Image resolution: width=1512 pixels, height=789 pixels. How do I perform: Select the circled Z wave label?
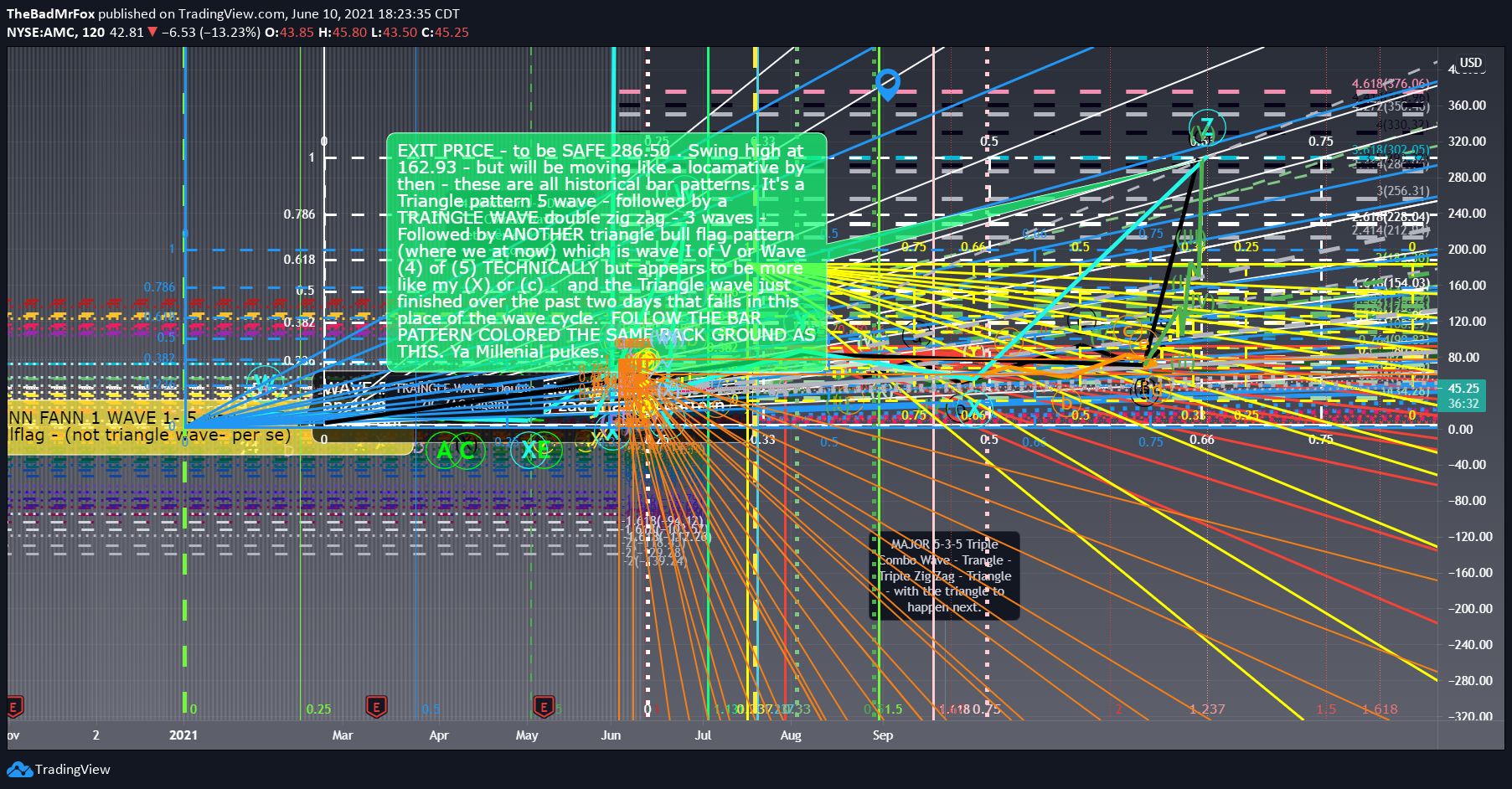tap(1207, 128)
